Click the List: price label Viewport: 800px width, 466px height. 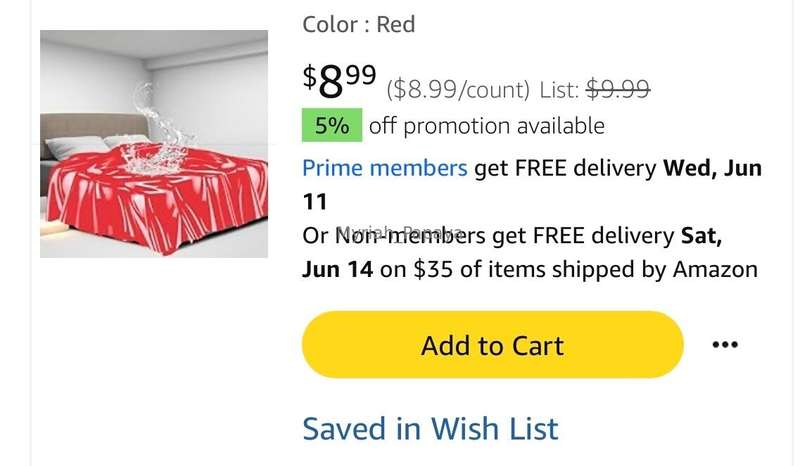point(559,90)
